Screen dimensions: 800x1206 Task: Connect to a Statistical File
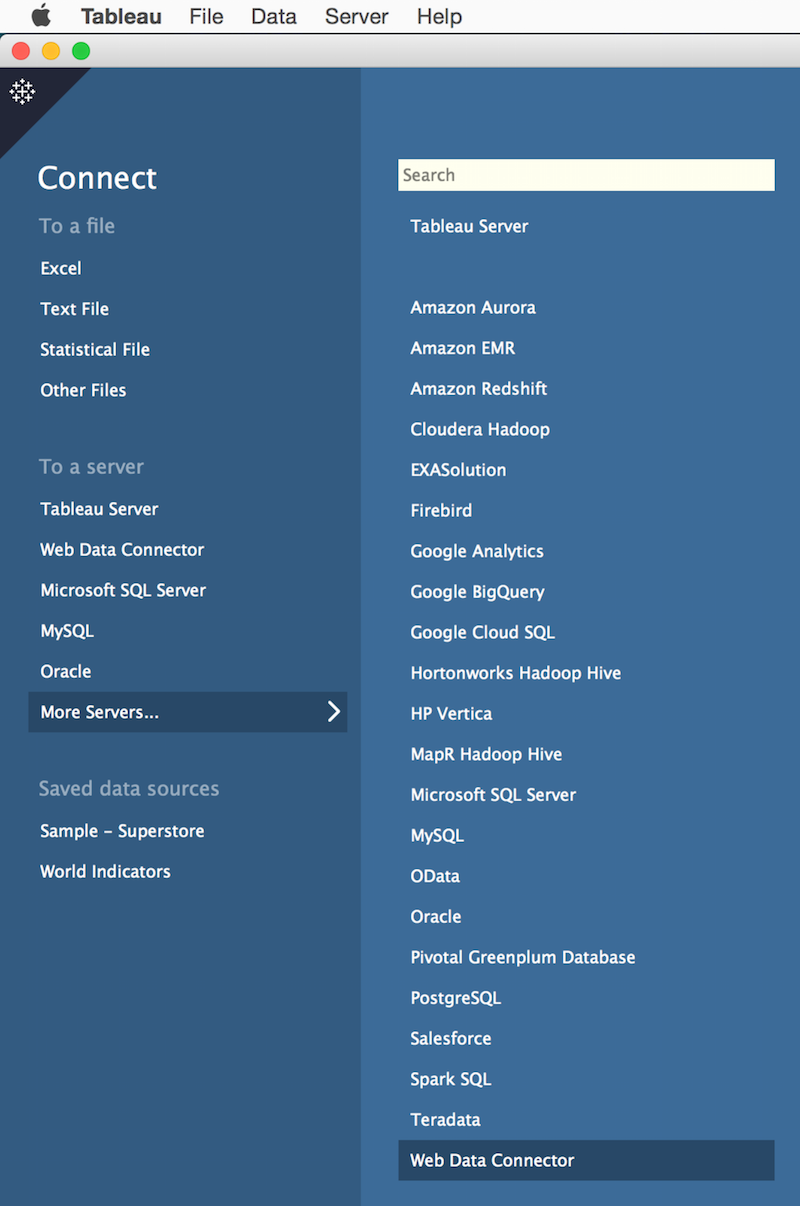(95, 350)
